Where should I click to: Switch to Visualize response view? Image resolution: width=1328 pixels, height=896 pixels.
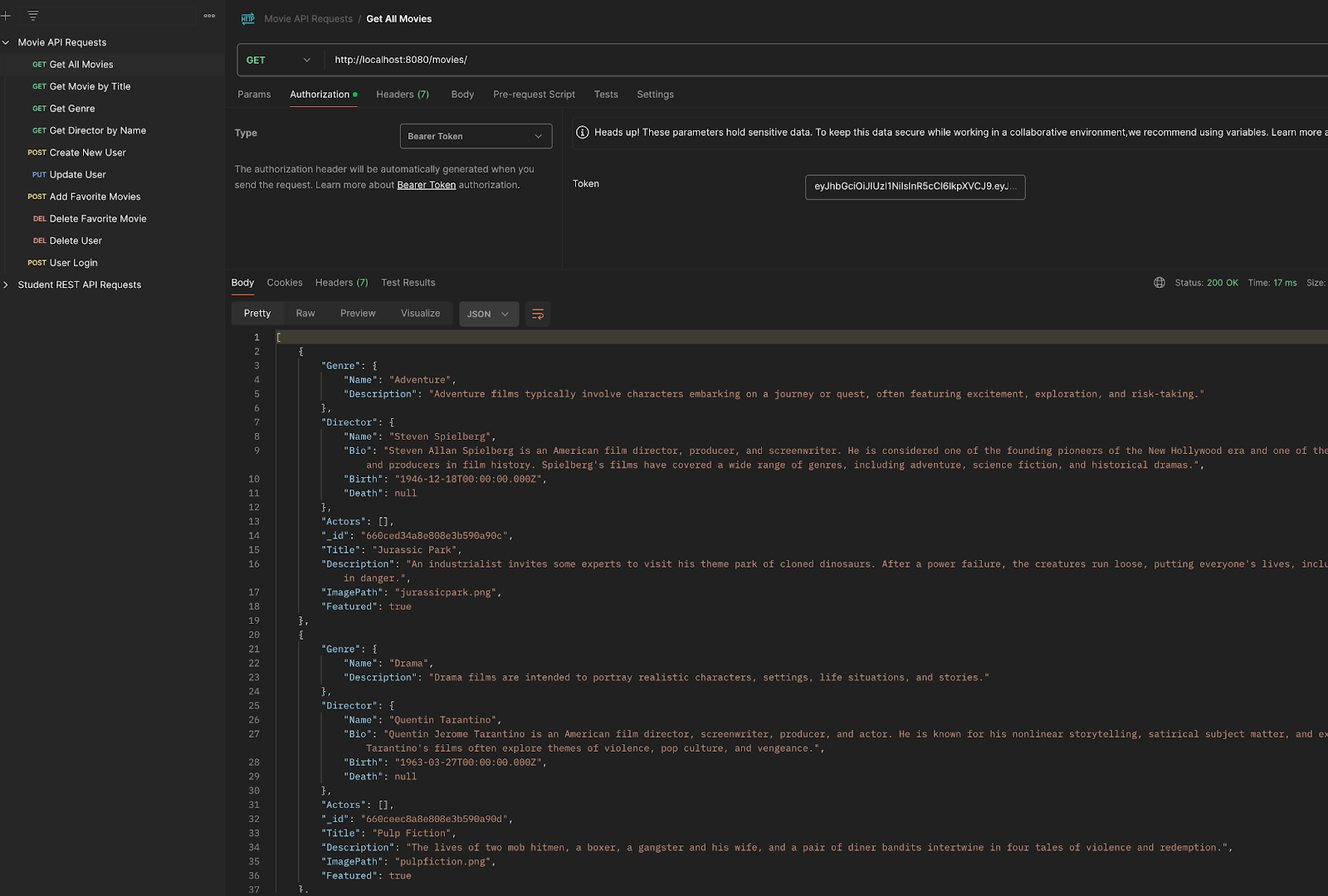click(x=420, y=314)
